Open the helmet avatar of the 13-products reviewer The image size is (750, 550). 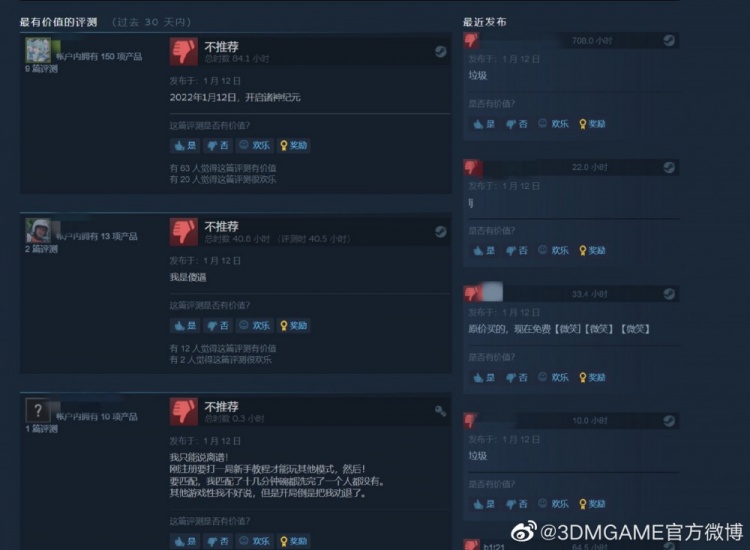click(x=38, y=231)
